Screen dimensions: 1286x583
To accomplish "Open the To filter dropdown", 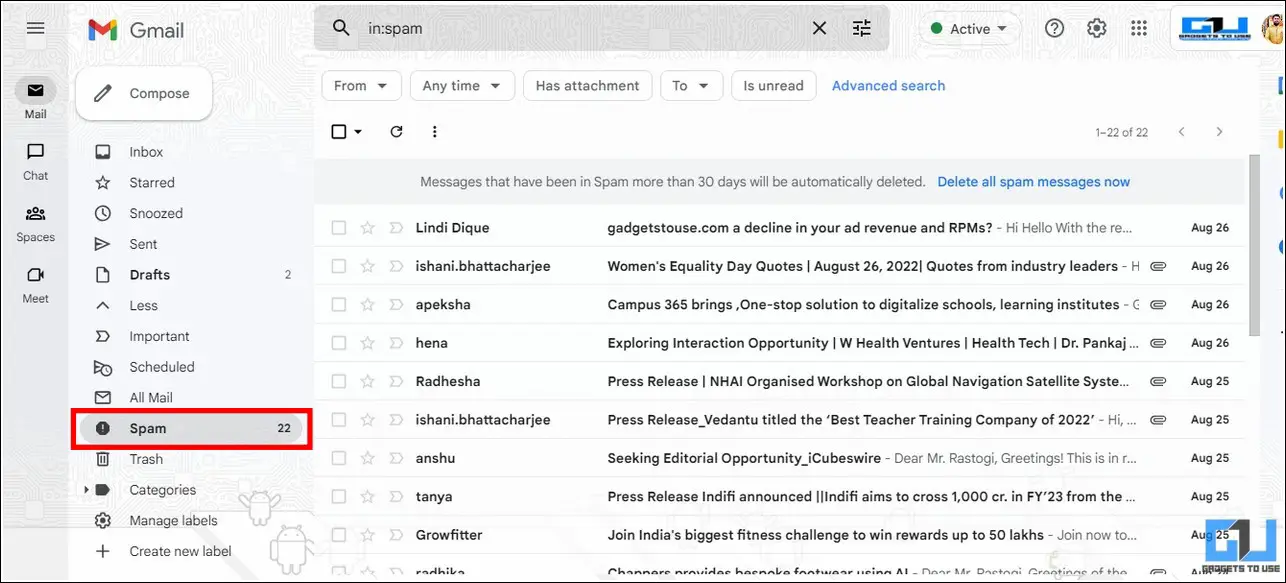I will [691, 86].
